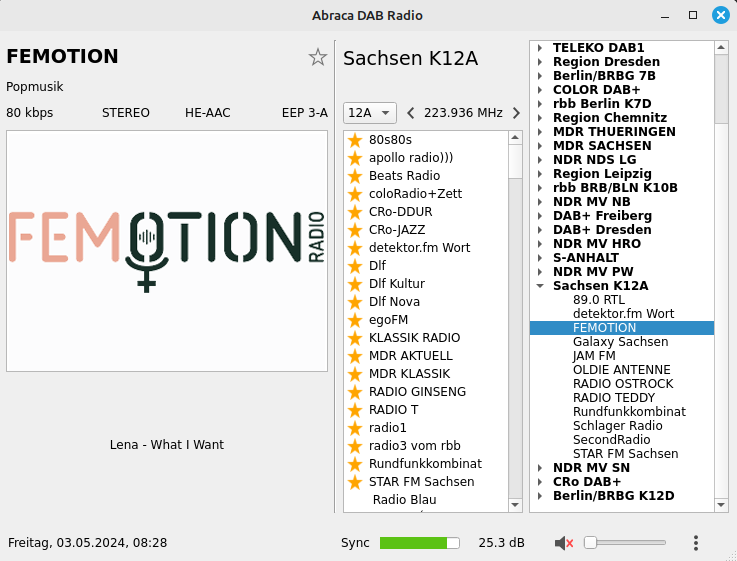Unmute audio with the speaker icon
Viewport: 737px width, 561px height.
point(564,543)
